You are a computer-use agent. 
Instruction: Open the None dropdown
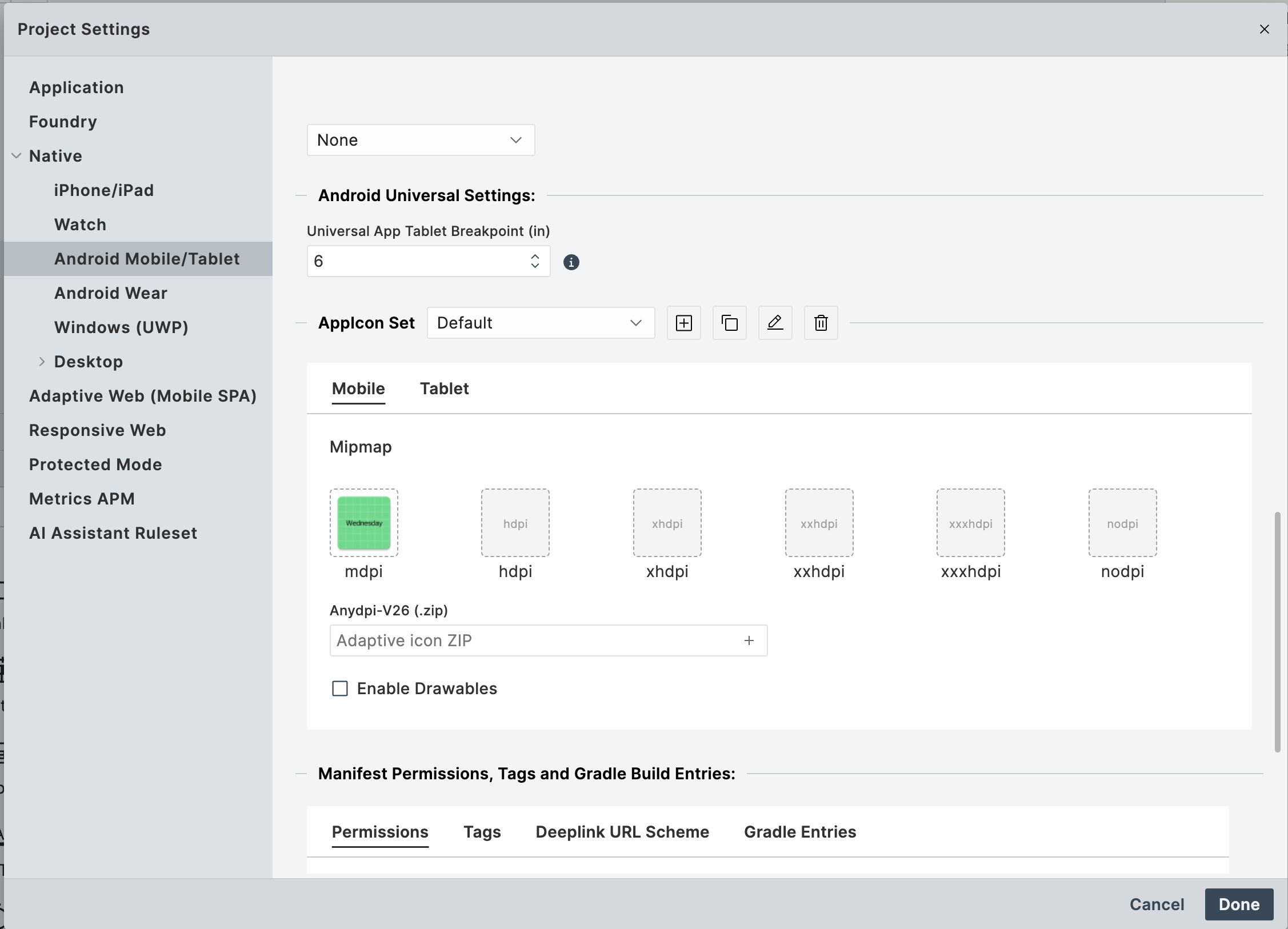(420, 140)
